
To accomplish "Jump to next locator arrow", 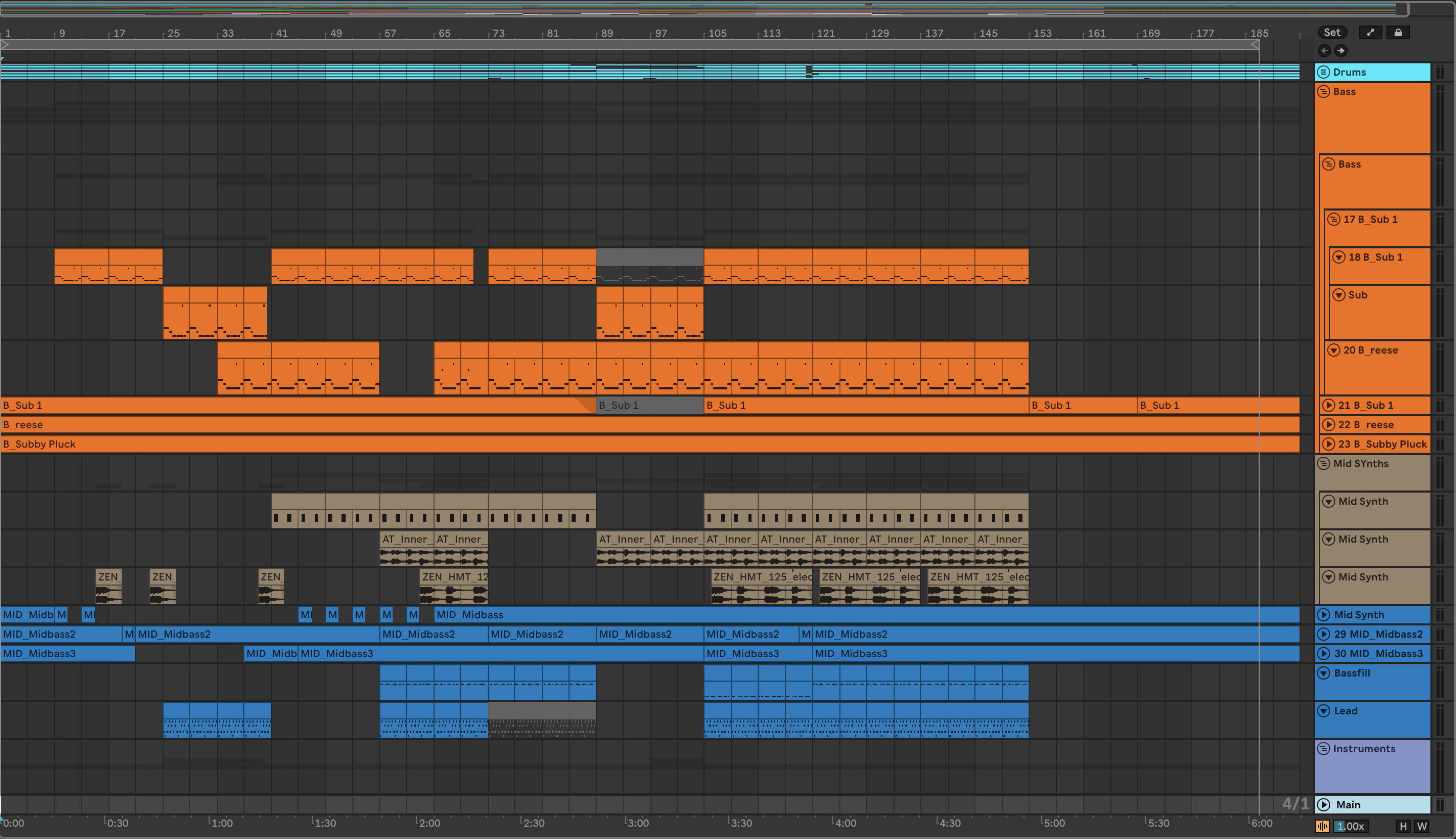I will [1341, 51].
